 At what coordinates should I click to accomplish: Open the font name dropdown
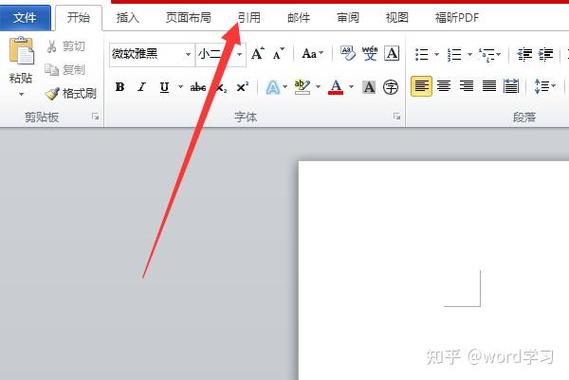(188, 54)
